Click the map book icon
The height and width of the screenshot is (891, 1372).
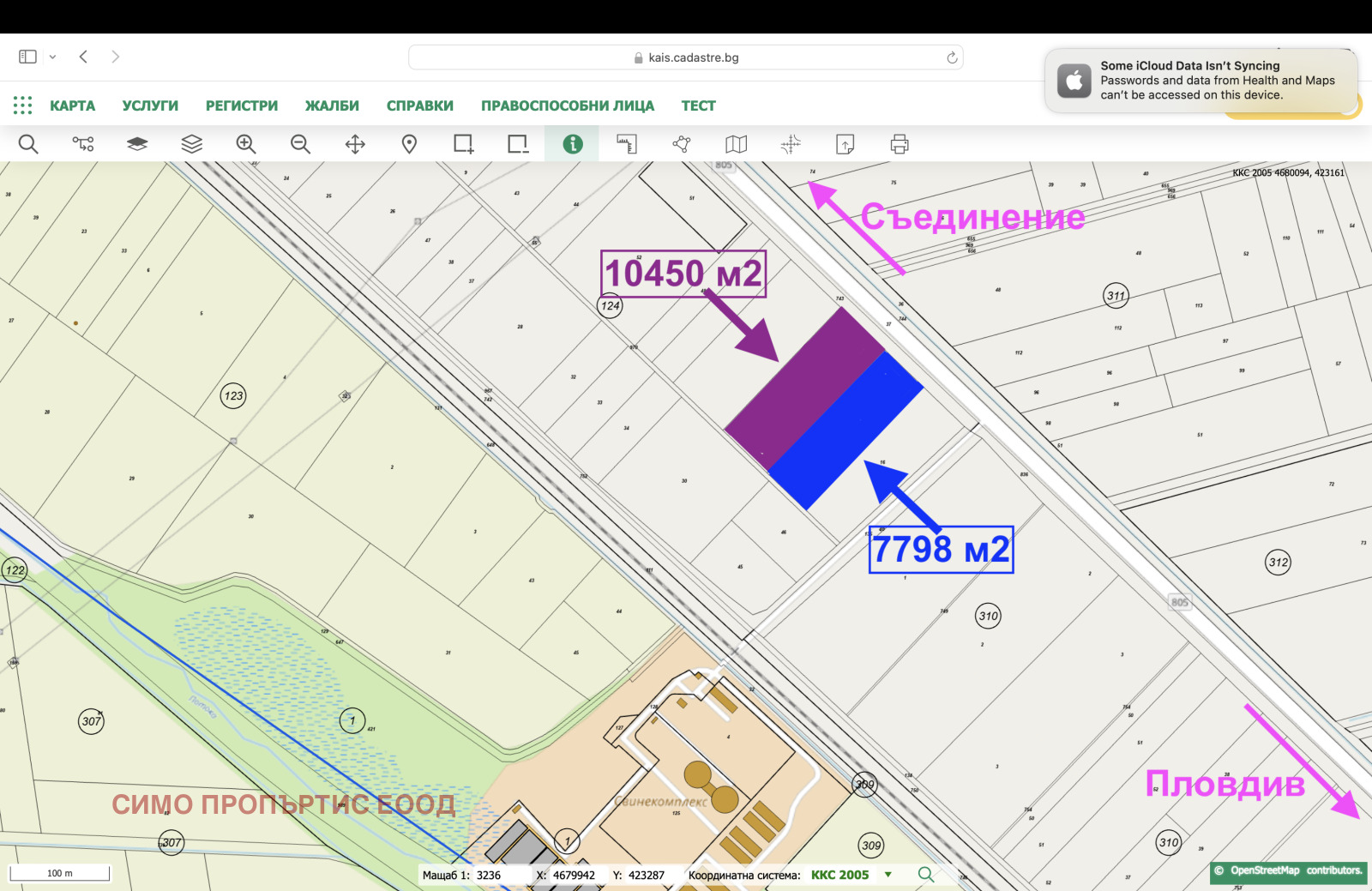(736, 144)
